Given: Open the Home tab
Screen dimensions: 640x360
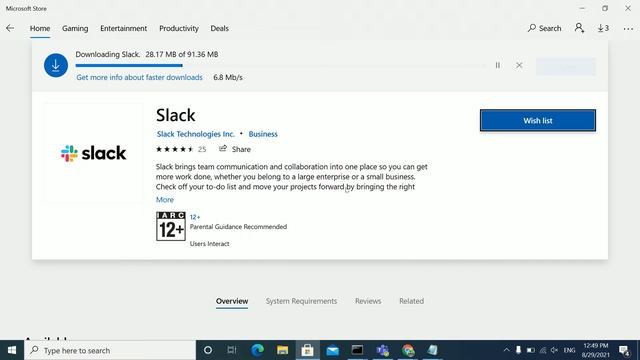Looking at the screenshot, I should [40, 28].
